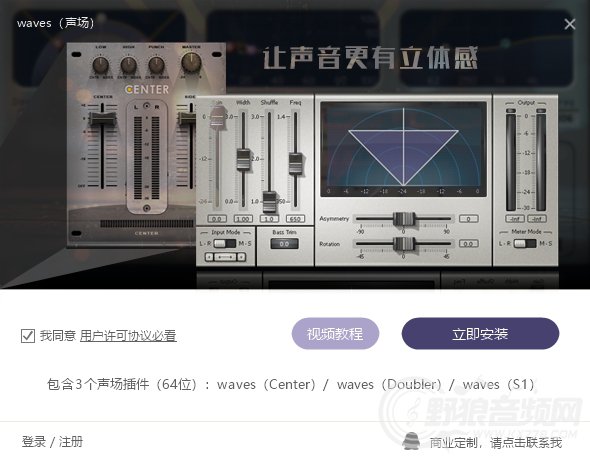Click the Asymmetry slider handle
This screenshot has height=460, width=590.
404,219
